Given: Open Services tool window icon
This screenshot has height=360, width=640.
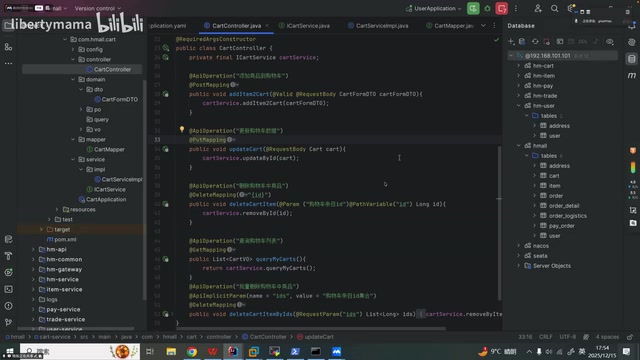Looking at the screenshot, I should [8, 272].
